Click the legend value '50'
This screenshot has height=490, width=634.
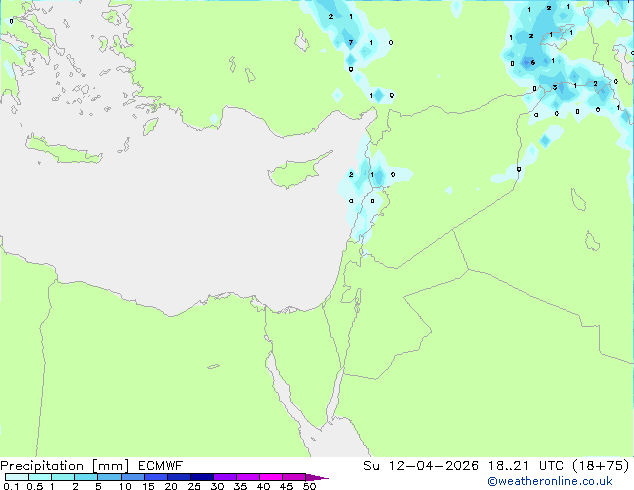click(309, 486)
